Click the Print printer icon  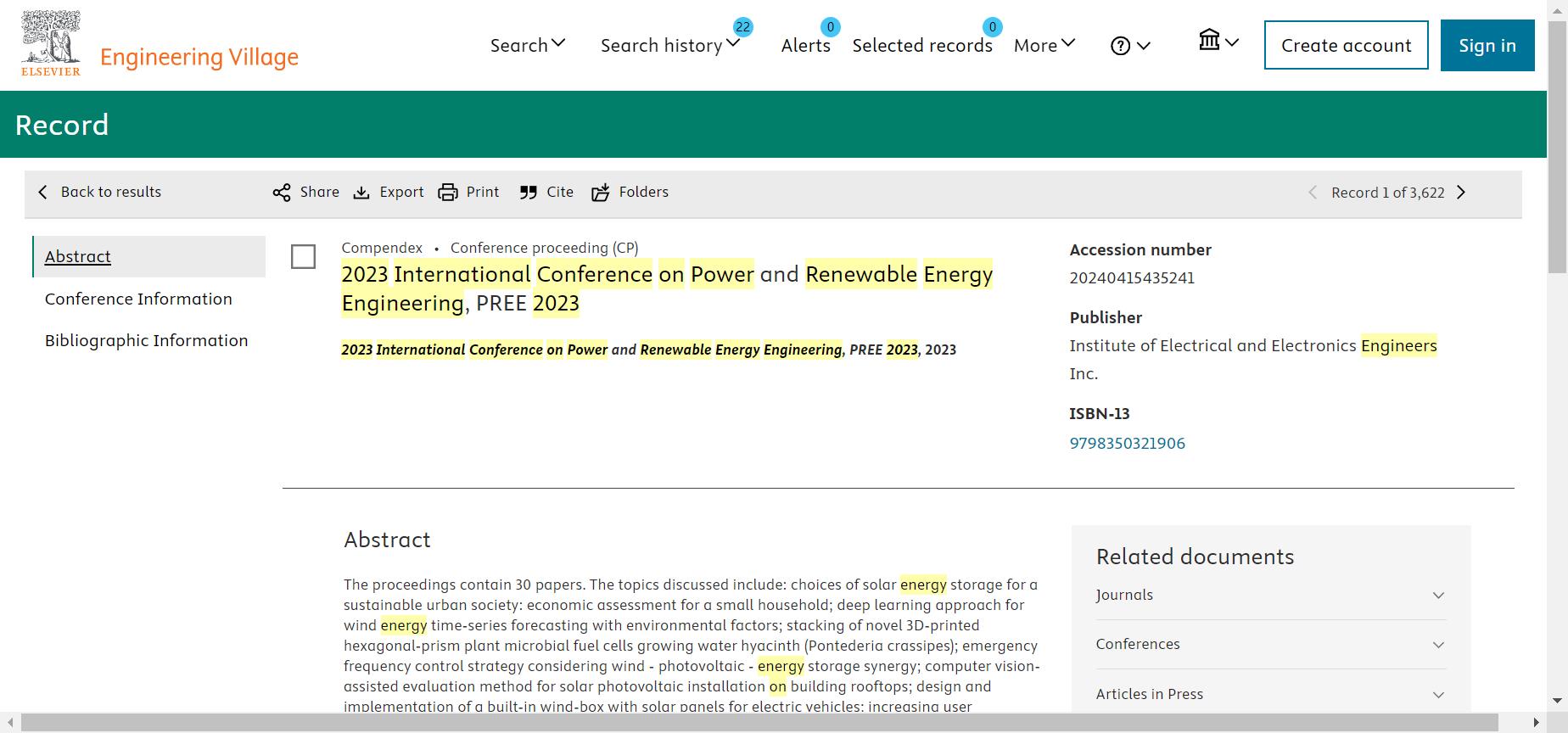click(447, 193)
